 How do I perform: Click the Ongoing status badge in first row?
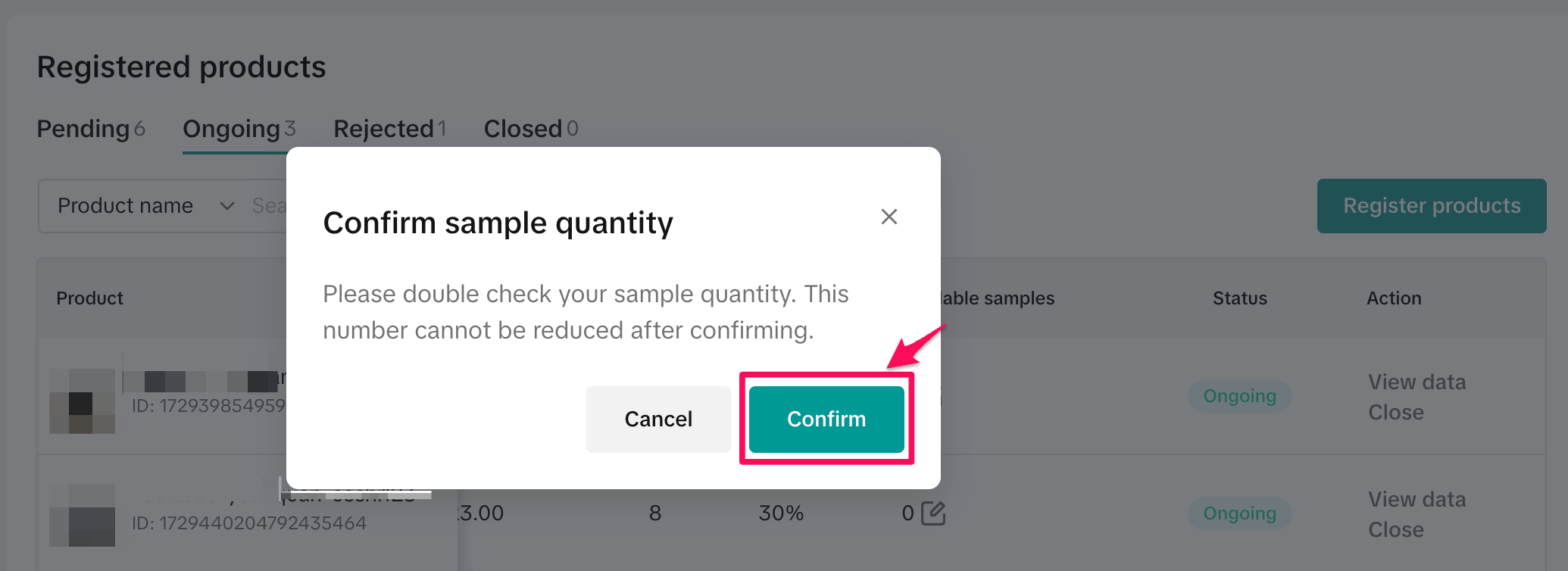point(1239,396)
